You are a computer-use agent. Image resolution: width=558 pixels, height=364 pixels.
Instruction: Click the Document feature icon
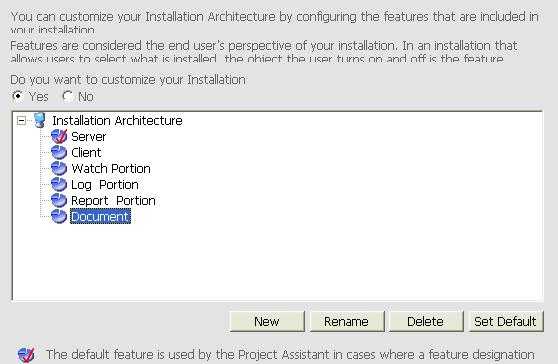click(x=59, y=216)
